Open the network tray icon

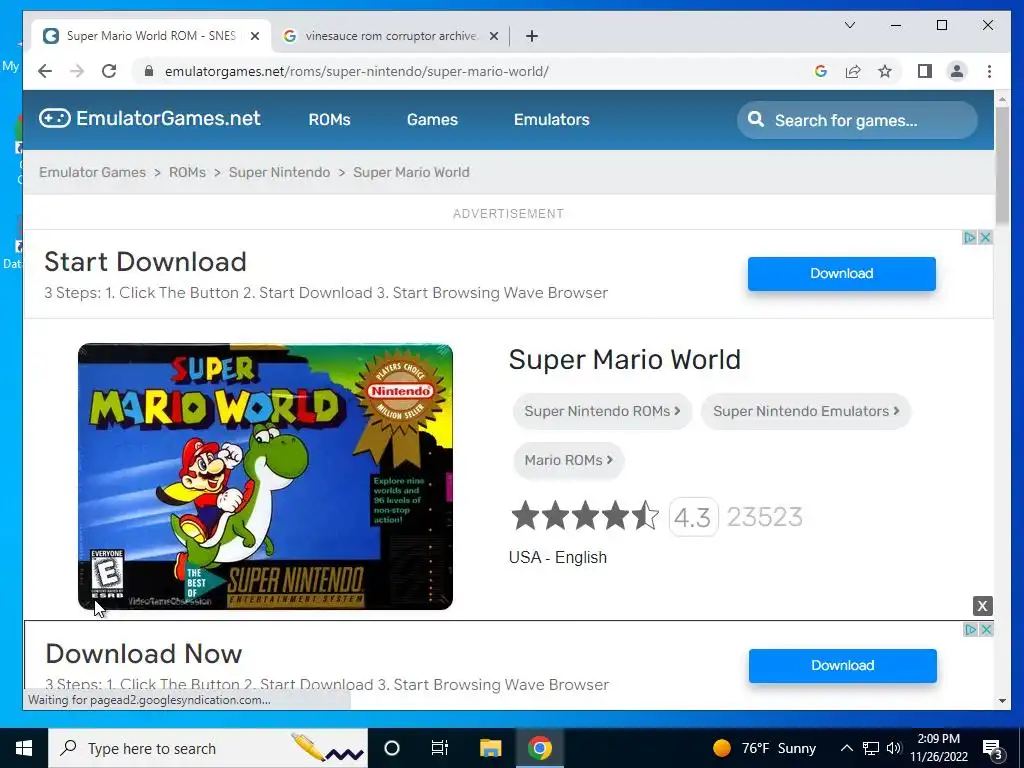pos(871,748)
